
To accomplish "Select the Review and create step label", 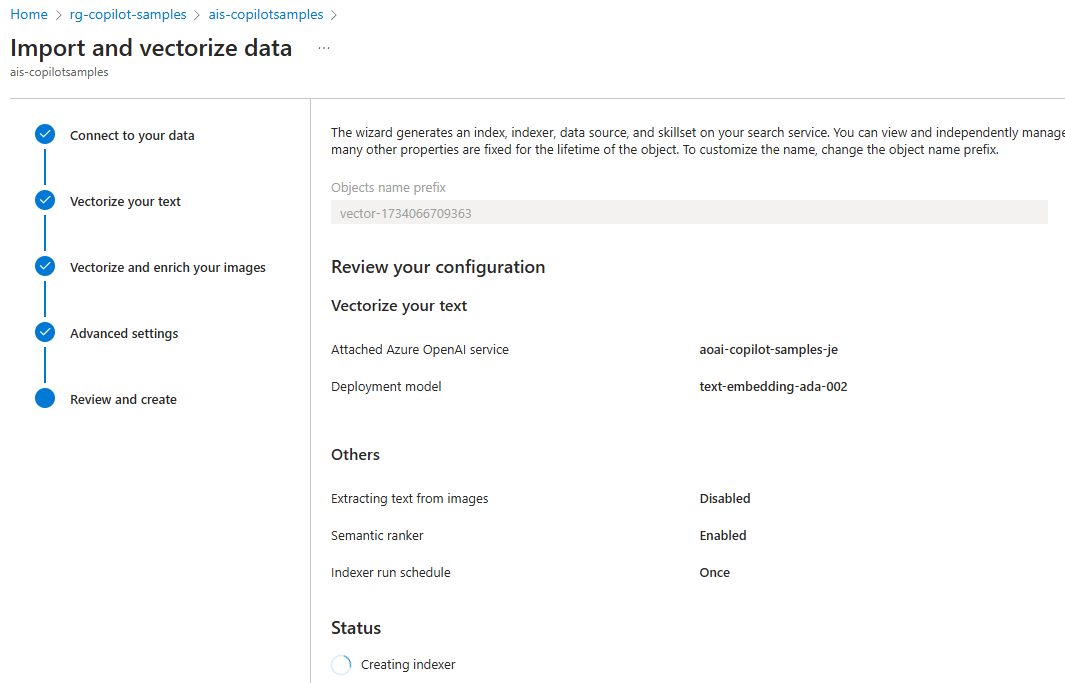I will (x=123, y=399).
